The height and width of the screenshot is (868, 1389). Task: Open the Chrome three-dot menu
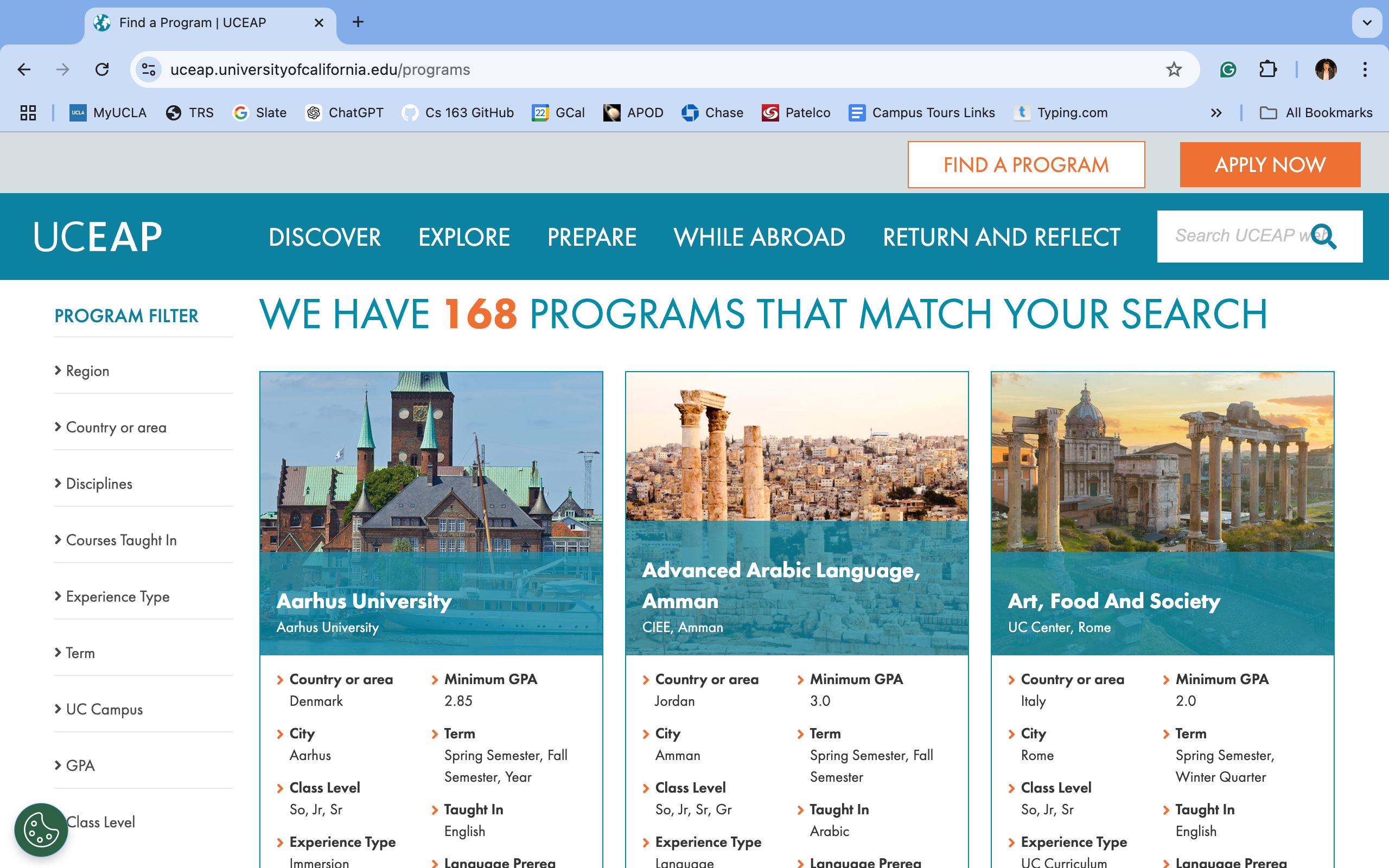(x=1365, y=69)
